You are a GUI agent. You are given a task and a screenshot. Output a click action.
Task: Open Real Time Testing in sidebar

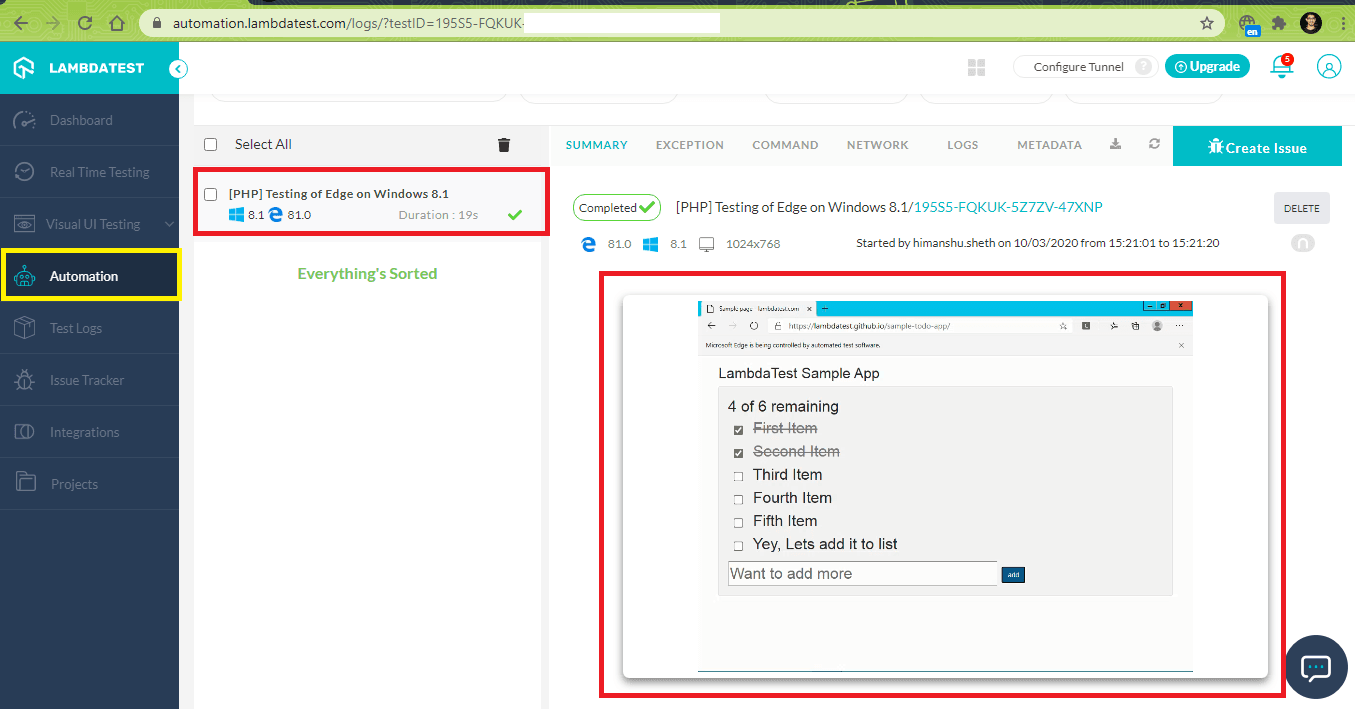click(x=89, y=172)
